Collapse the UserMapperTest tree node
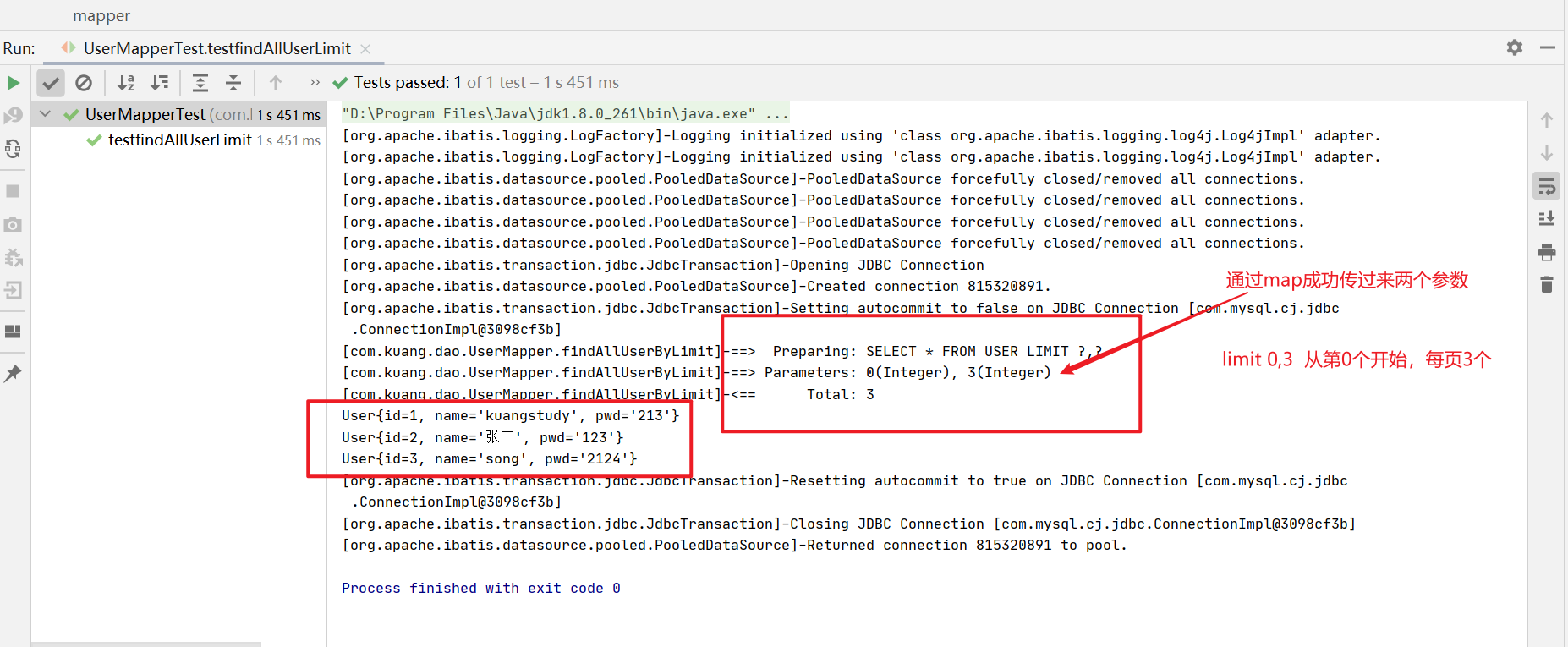1568x647 pixels. pyautogui.click(x=46, y=114)
